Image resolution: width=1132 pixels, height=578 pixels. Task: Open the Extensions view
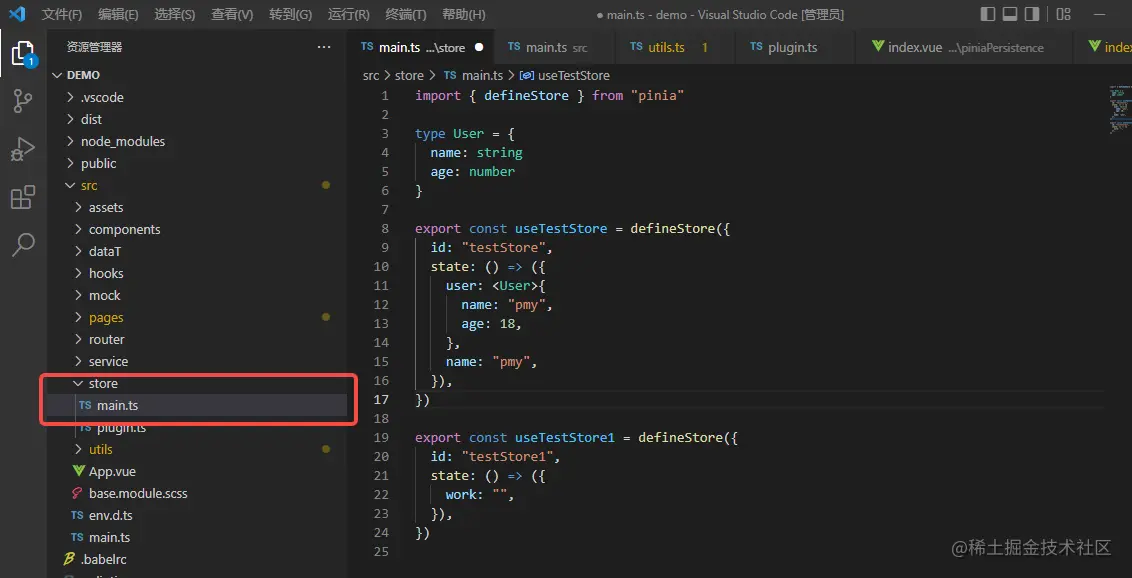pos(23,197)
